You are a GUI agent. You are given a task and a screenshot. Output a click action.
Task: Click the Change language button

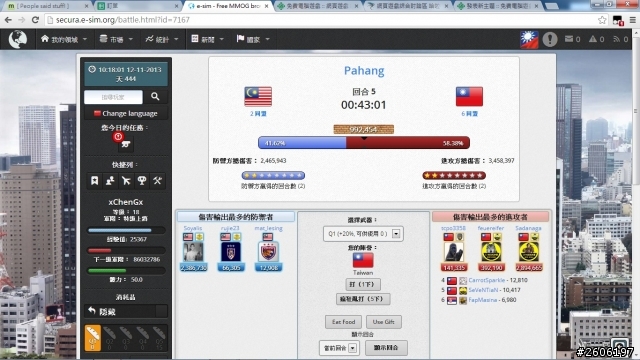point(126,113)
